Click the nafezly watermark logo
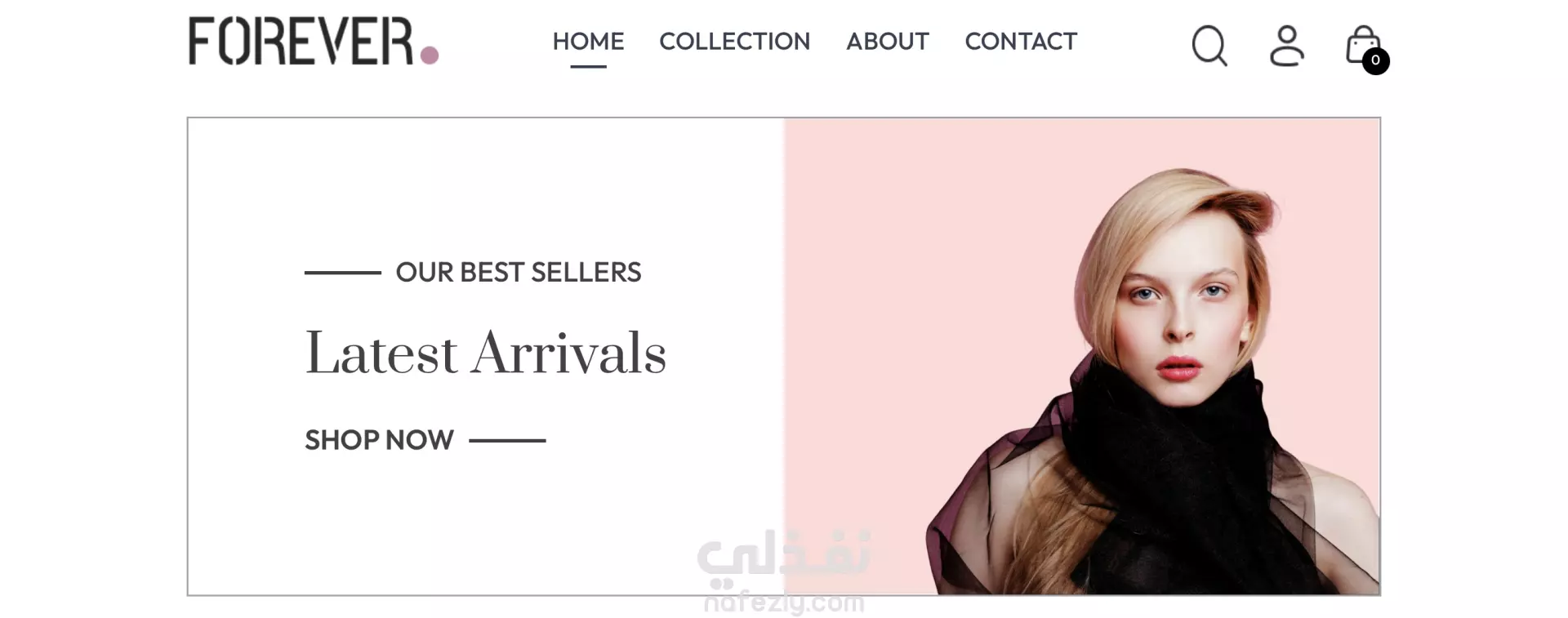The width and height of the screenshot is (1568, 618). tap(784, 571)
